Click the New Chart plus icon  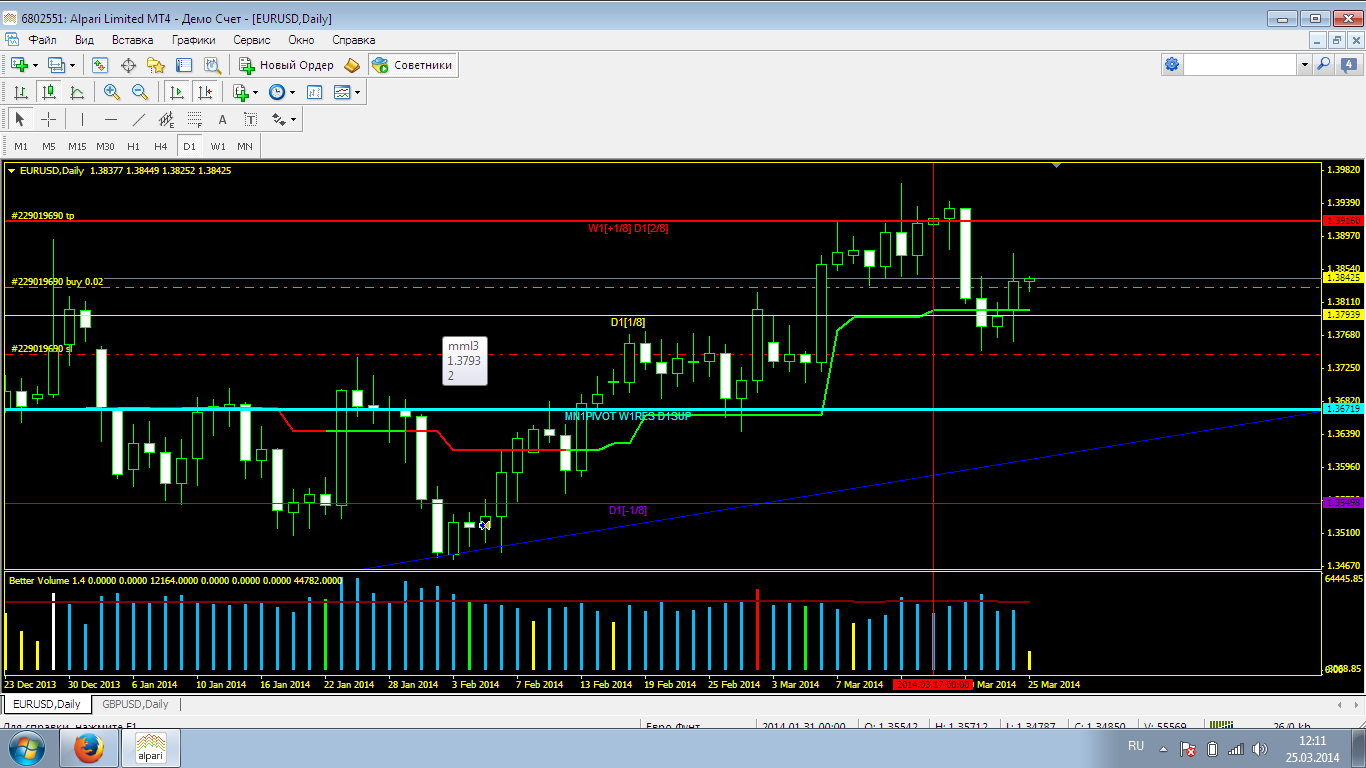pos(19,65)
